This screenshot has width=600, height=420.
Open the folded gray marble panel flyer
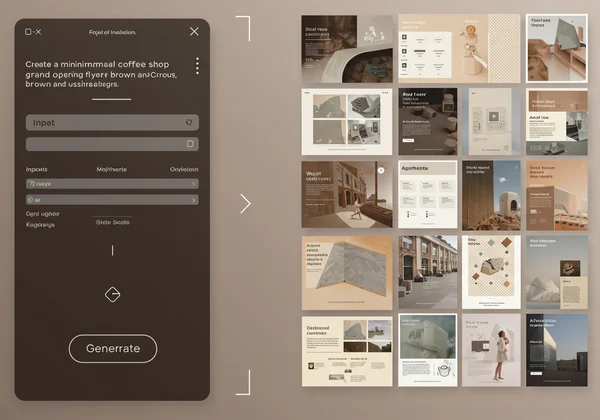347,273
